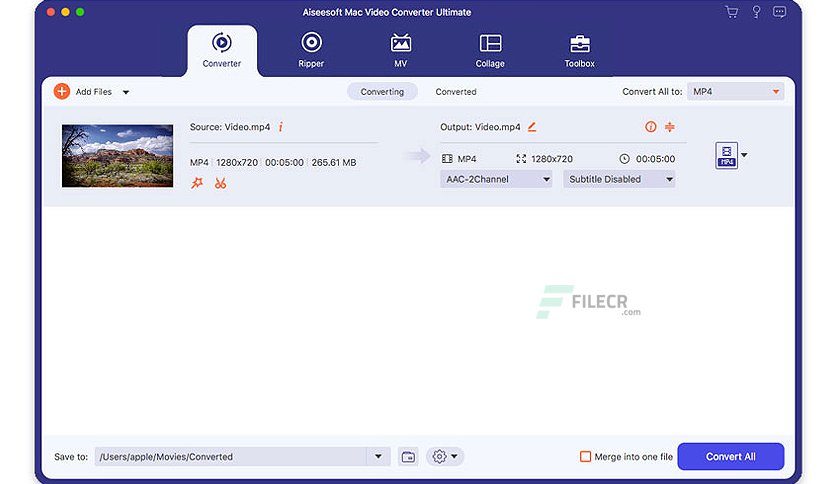Click the source info icon beside Video.mp4
Image resolution: width=836 pixels, height=484 pixels.
point(280,127)
